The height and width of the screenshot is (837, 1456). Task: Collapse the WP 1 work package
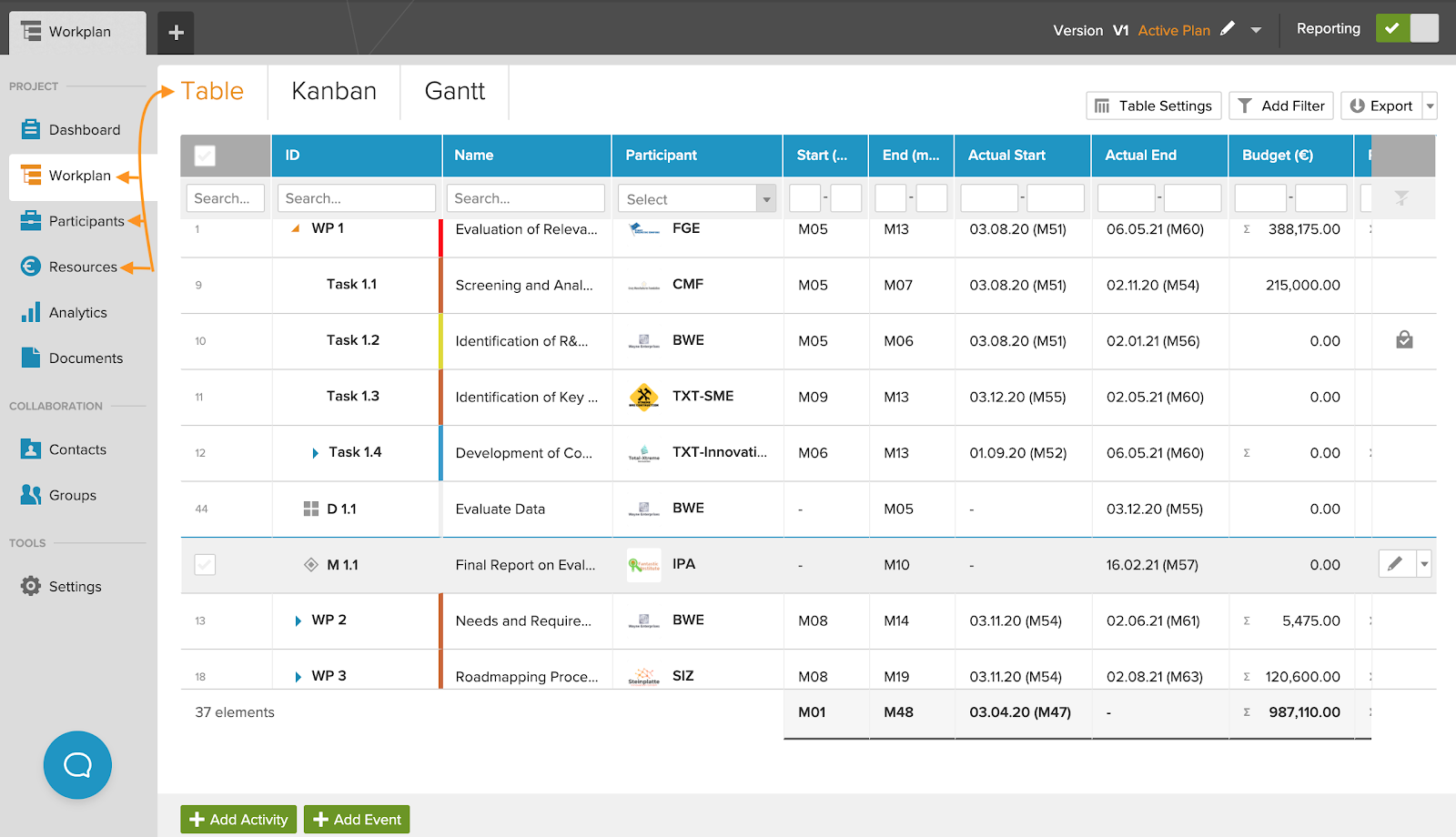click(295, 228)
